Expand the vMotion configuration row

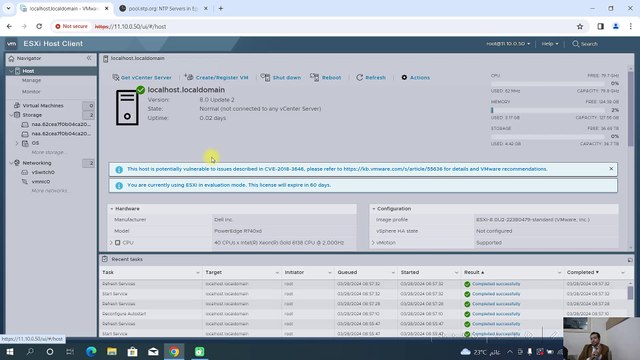tap(373, 242)
